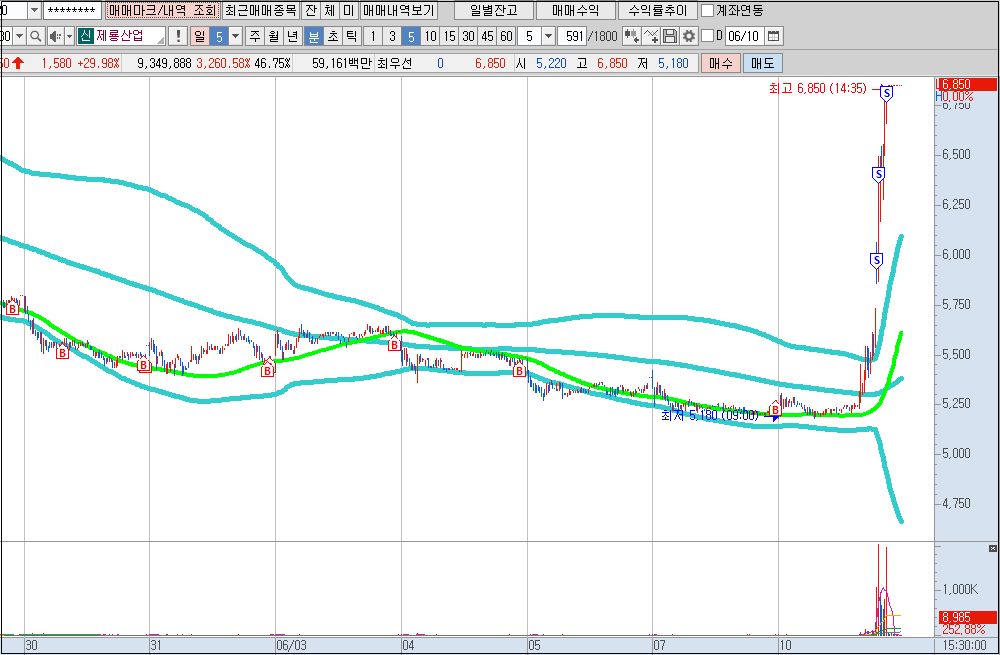Click the masked password input field
This screenshot has width=1000, height=655.
pos(72,11)
